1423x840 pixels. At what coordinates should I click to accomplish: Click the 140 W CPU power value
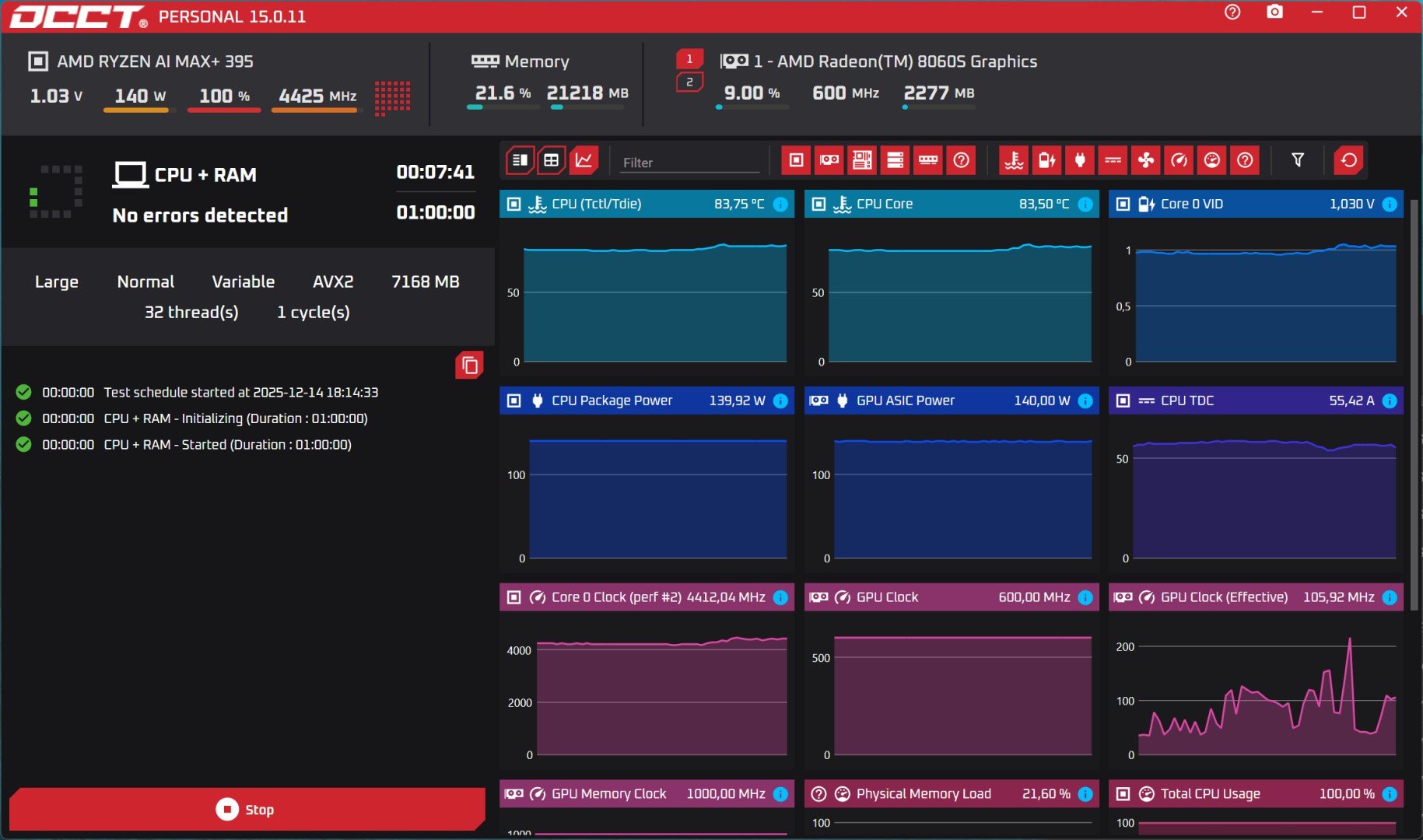point(140,96)
